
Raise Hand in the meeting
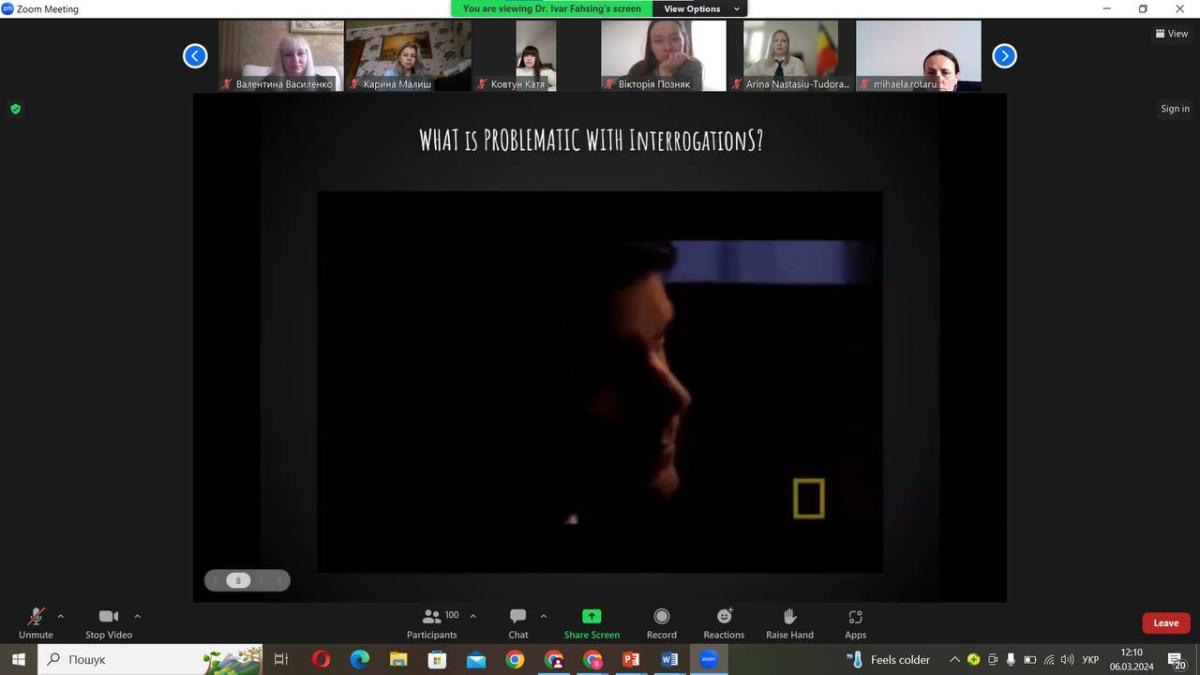(x=789, y=622)
